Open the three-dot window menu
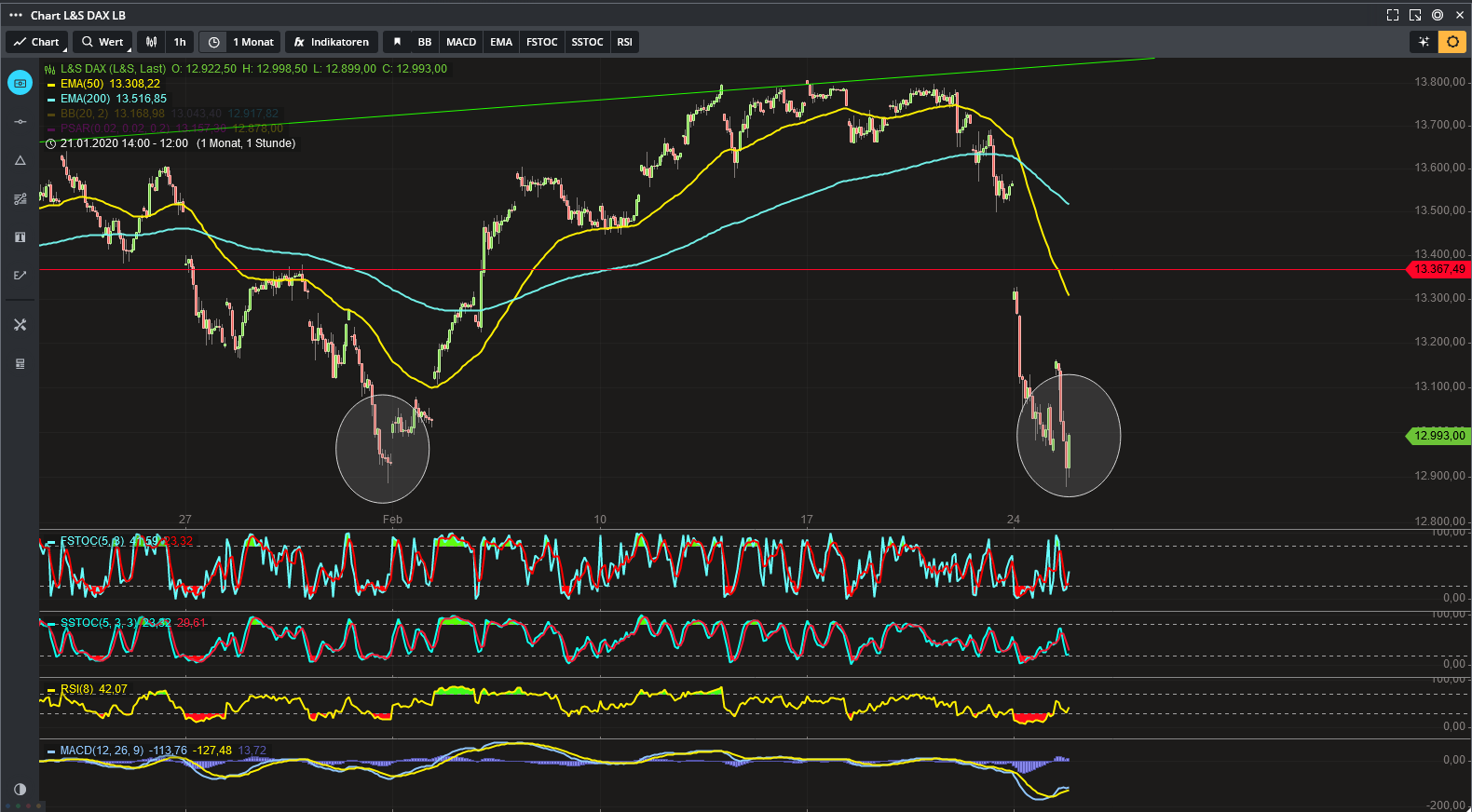 tap(15, 15)
